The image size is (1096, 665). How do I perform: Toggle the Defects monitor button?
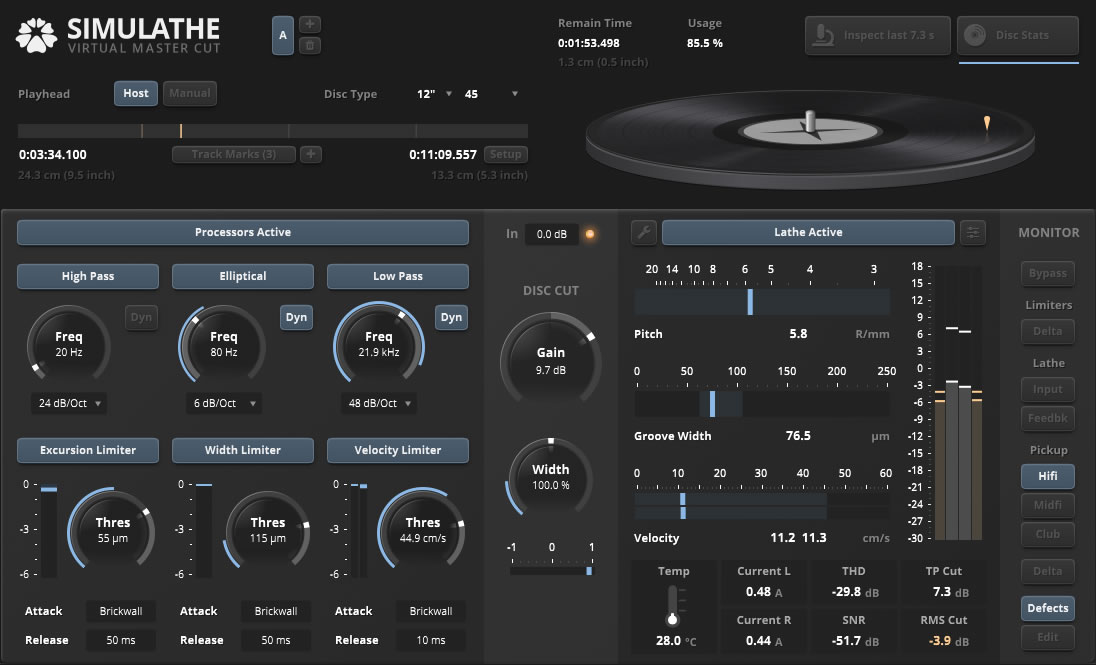tap(1047, 608)
